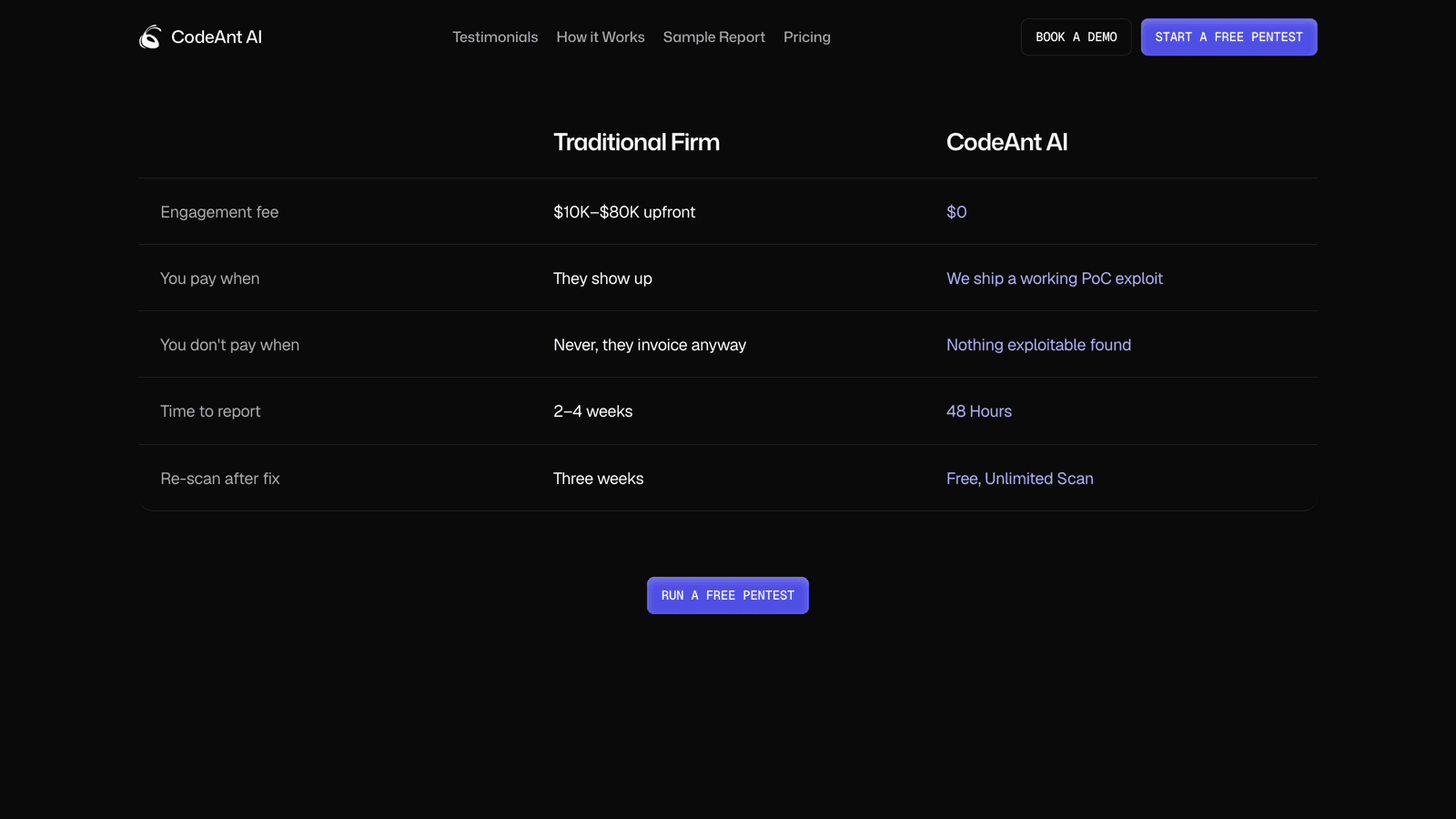Viewport: 1456px width, 819px height.
Task: Click the You pay when row label
Action: [210, 278]
